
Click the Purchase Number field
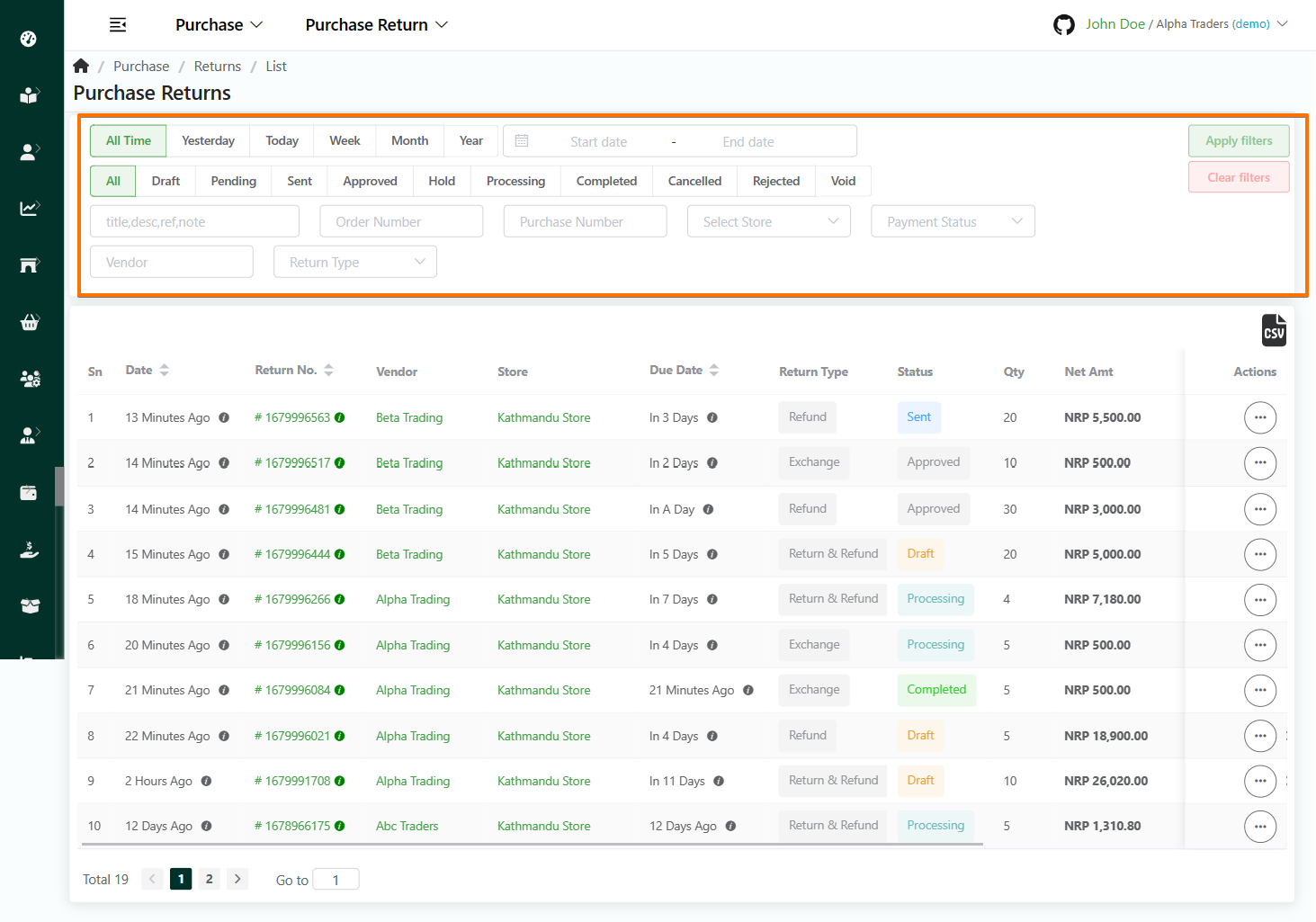click(x=586, y=221)
